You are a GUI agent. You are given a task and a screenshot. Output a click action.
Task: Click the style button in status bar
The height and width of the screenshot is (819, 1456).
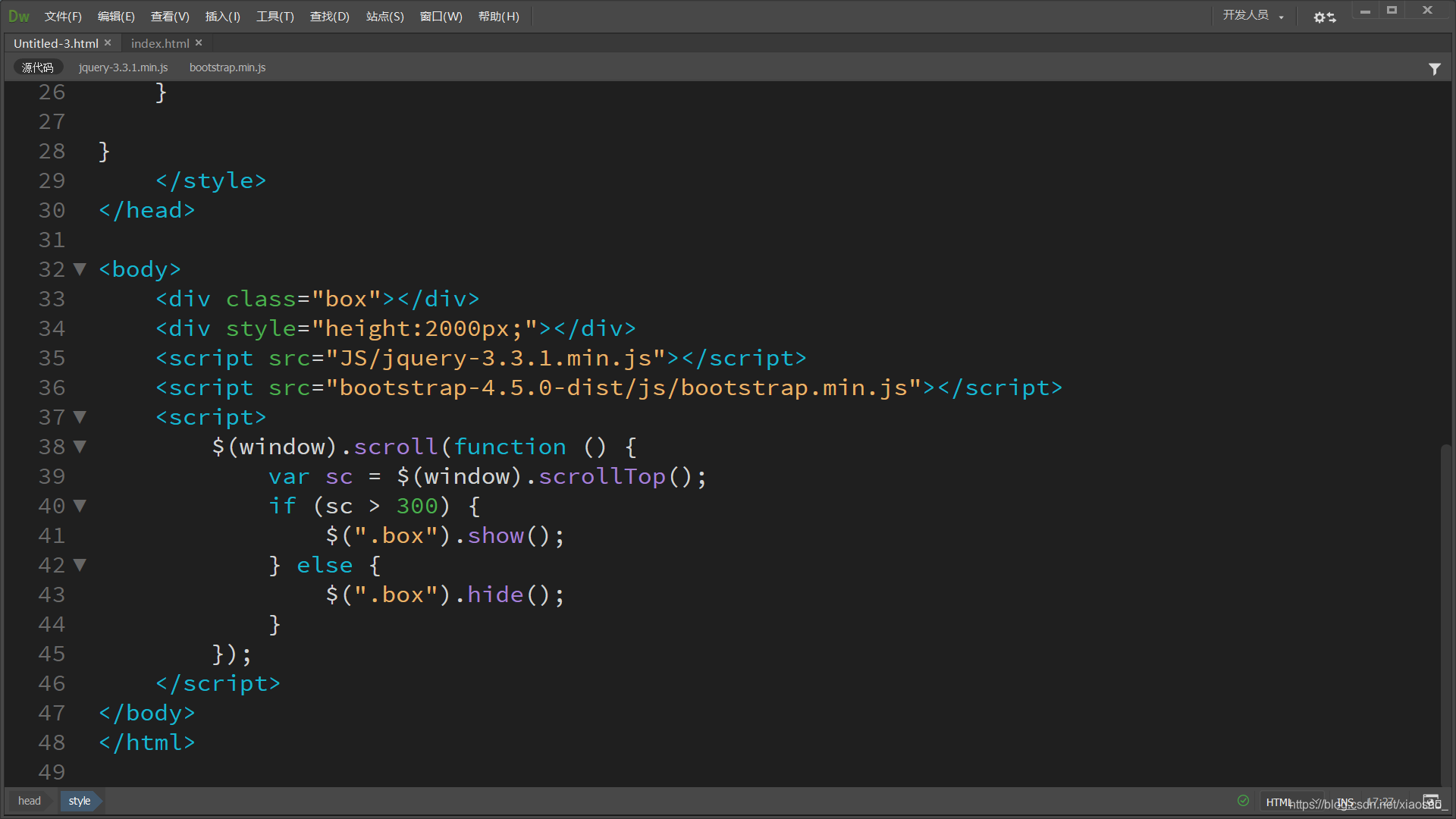[x=79, y=800]
